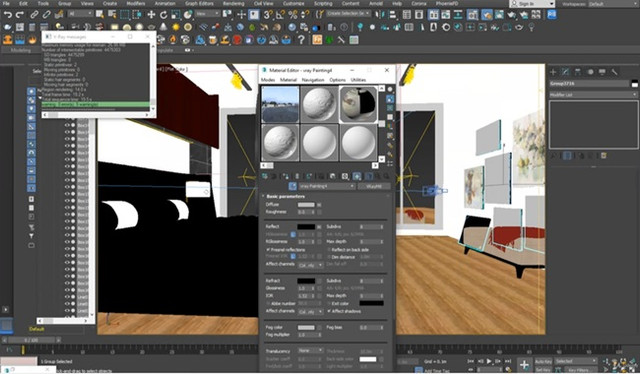Click the material picker eyedropper icon
Screen dimensions: 640x374
pos(292,186)
